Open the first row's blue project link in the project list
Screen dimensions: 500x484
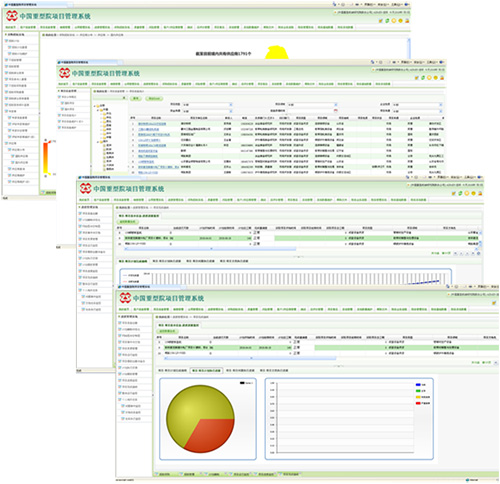pos(152,124)
